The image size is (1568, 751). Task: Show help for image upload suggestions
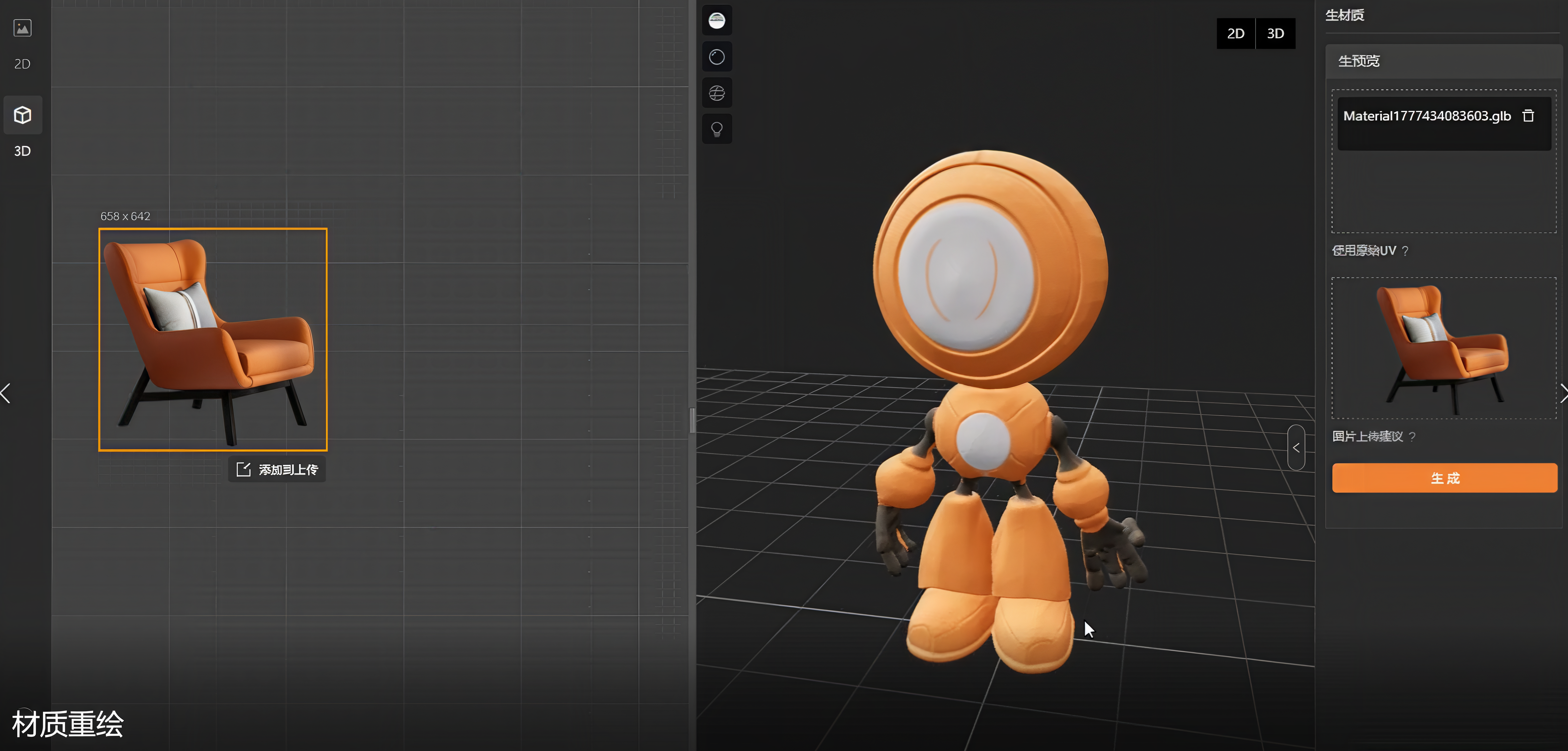point(1412,436)
